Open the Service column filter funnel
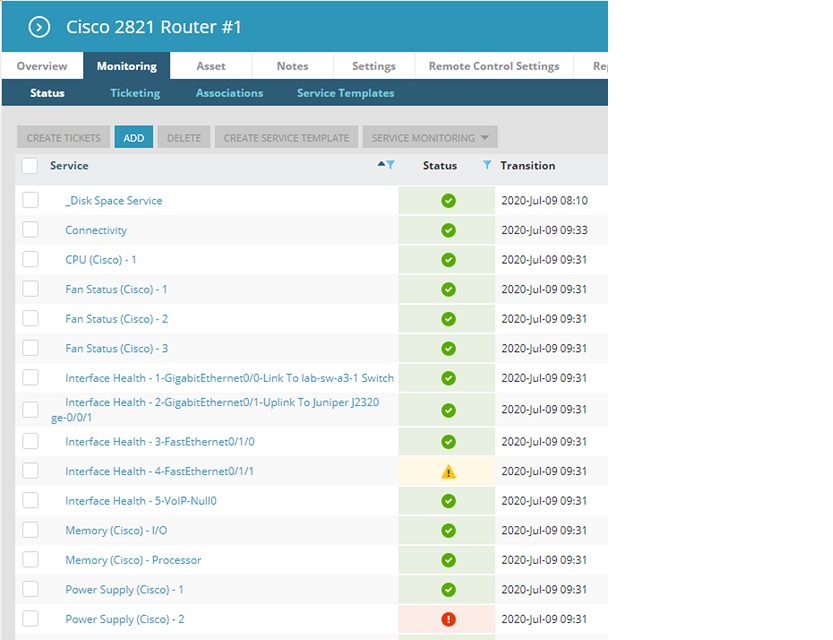This screenshot has height=640, width=833. tap(390, 165)
